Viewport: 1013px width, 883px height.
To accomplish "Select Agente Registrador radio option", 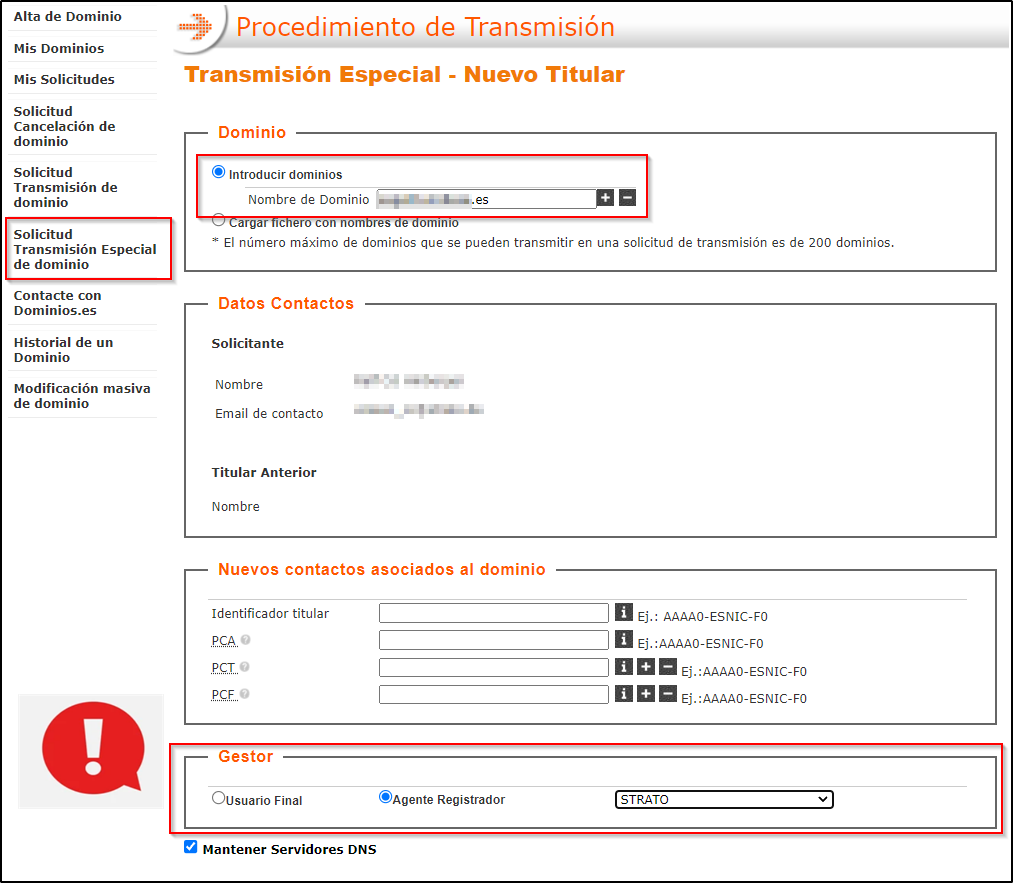I will pyautogui.click(x=385, y=798).
